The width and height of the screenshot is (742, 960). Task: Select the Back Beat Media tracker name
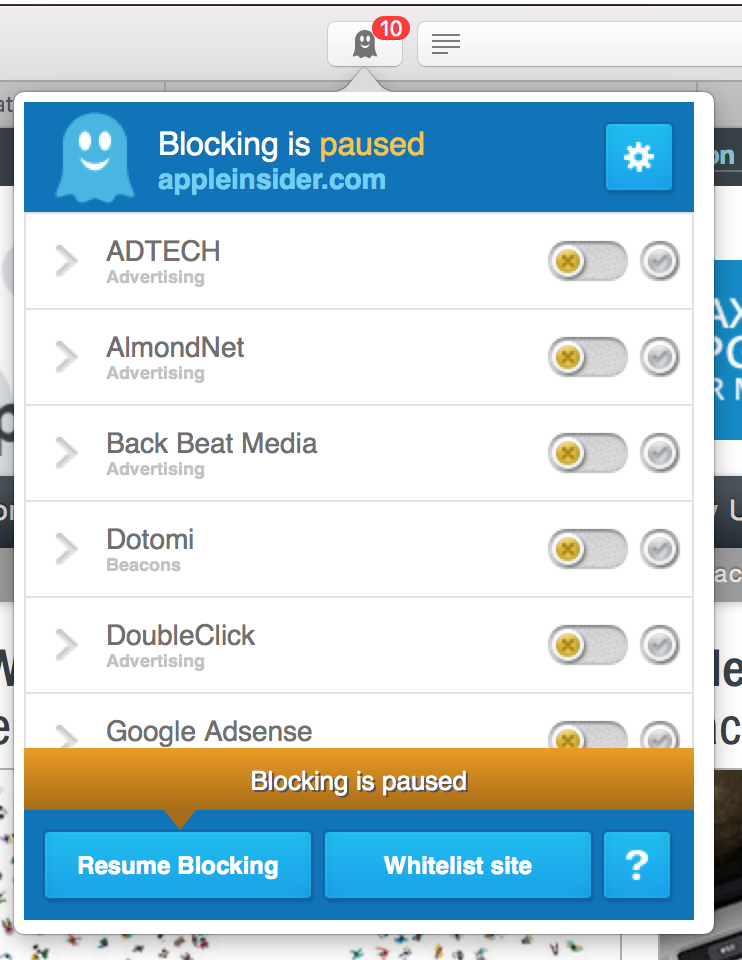(x=212, y=444)
